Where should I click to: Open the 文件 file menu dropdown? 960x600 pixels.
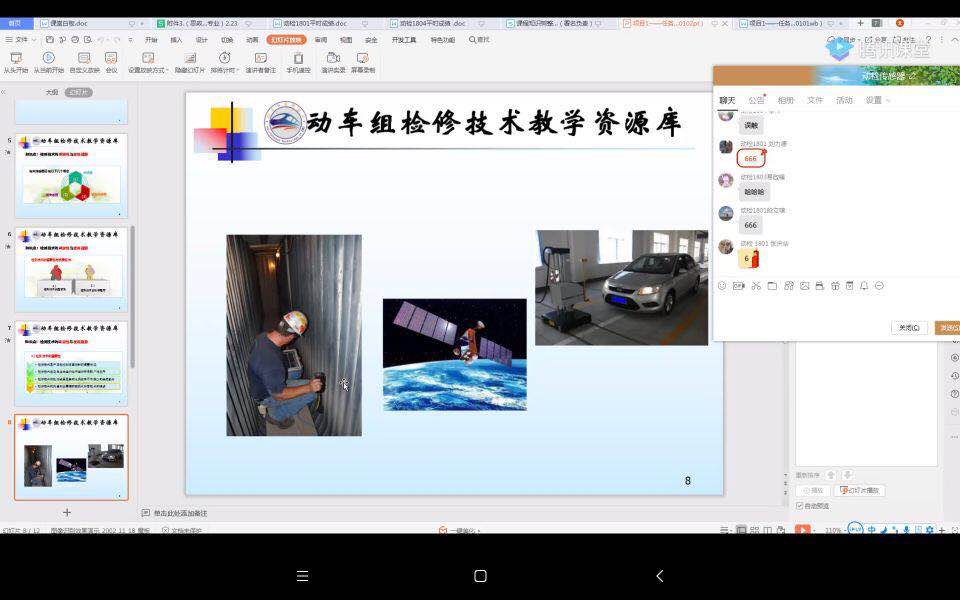(22, 39)
